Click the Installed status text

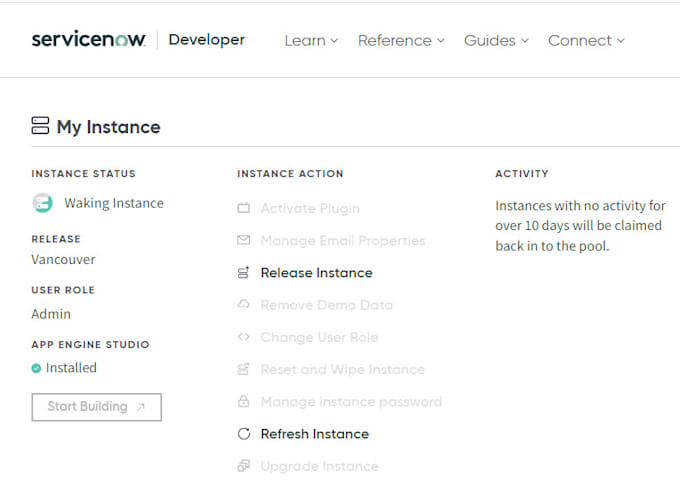point(71,368)
